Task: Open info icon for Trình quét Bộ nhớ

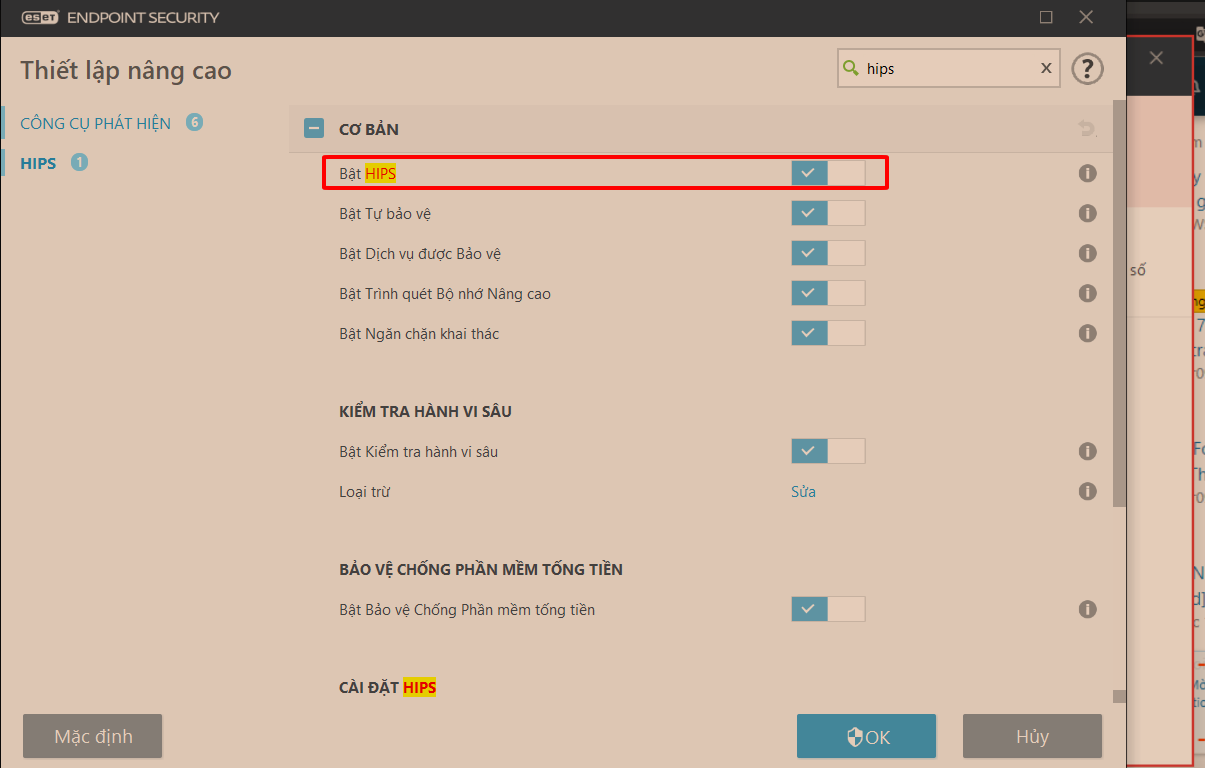Action: 1088,293
